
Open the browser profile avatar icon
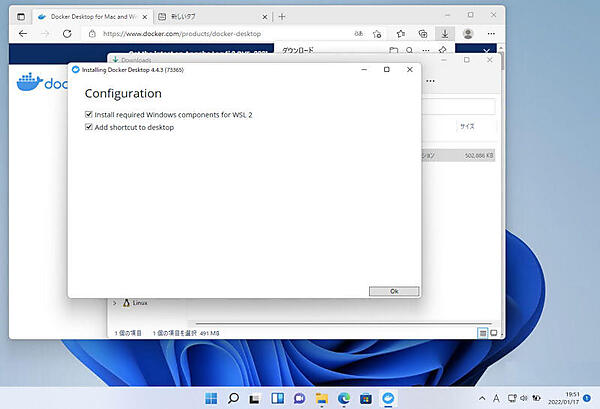tap(467, 34)
